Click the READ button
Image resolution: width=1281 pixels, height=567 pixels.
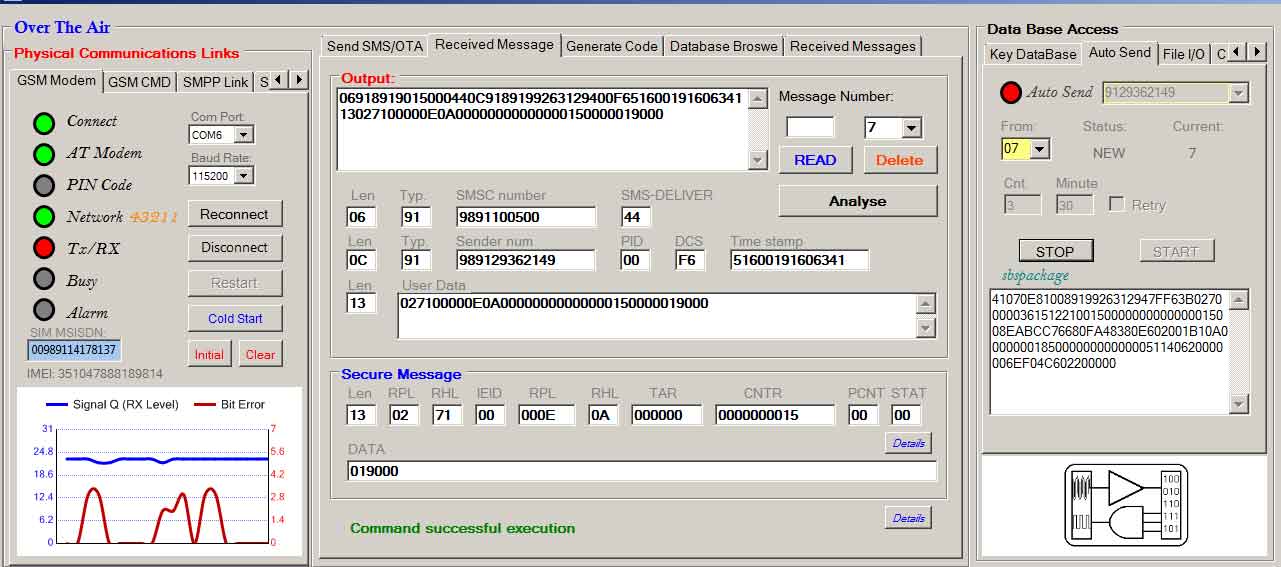tap(815, 160)
